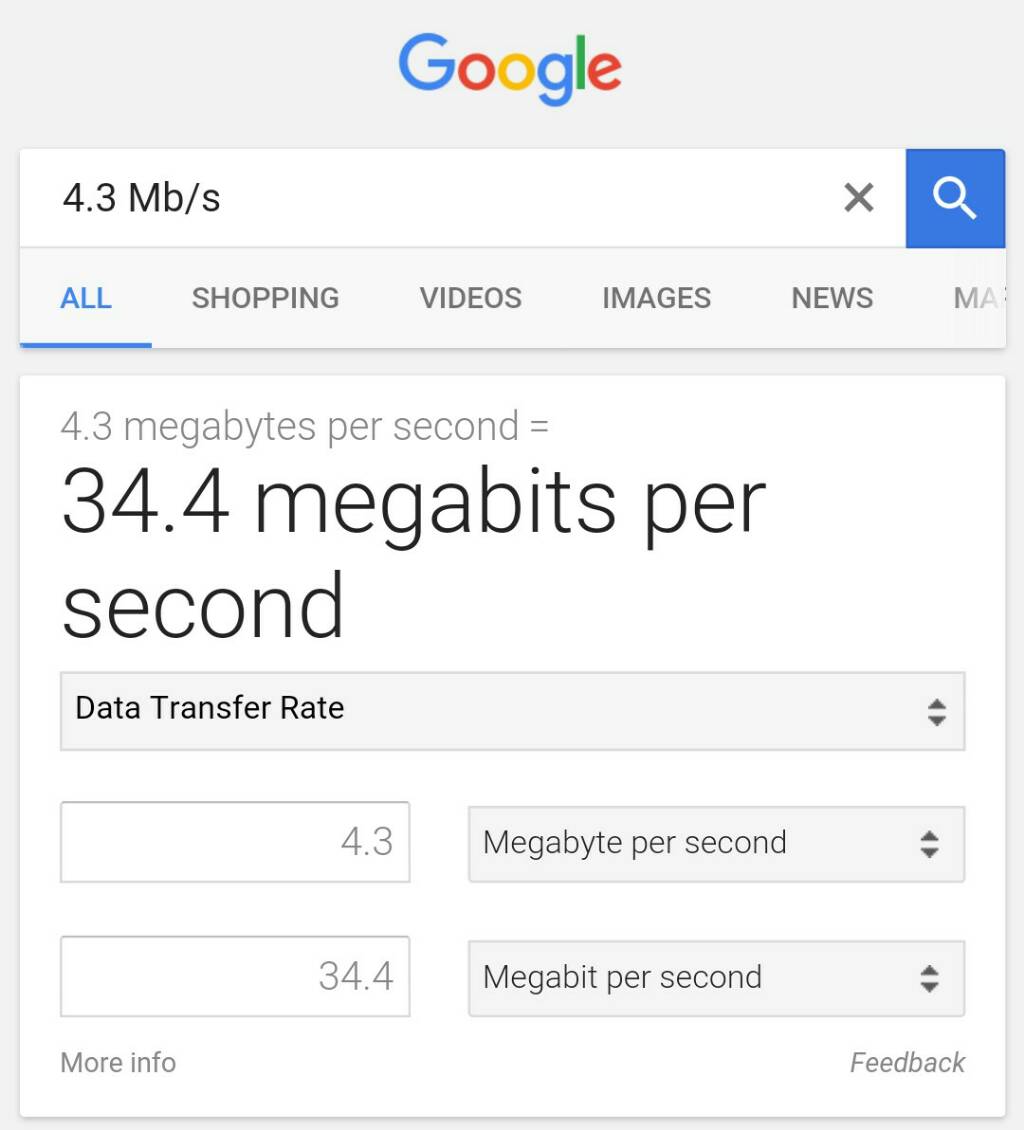
Task: Click the blue magnifying glass search icon
Action: click(x=955, y=198)
